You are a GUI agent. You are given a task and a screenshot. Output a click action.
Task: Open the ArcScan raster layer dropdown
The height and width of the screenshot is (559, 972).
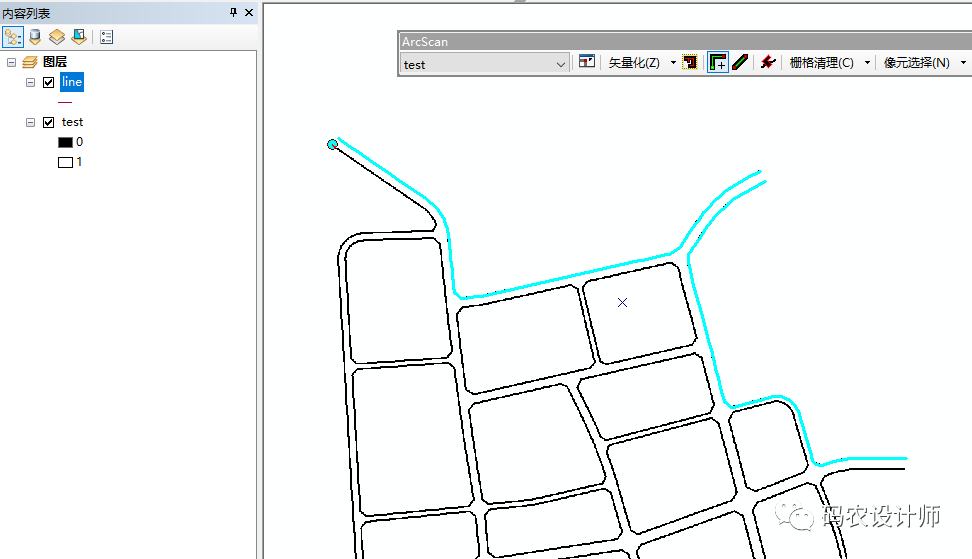click(x=561, y=64)
